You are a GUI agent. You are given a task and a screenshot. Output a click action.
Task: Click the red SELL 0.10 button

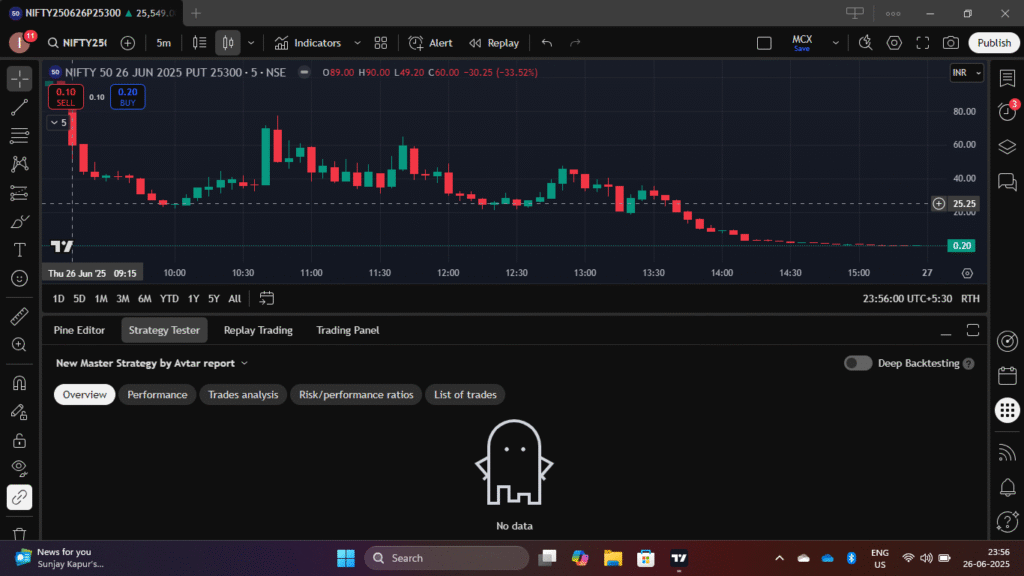click(65, 97)
